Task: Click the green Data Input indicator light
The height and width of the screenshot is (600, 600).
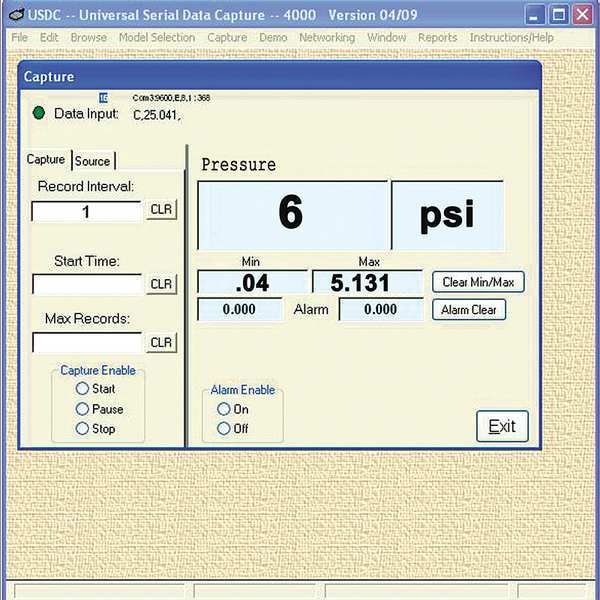Action: [38, 113]
